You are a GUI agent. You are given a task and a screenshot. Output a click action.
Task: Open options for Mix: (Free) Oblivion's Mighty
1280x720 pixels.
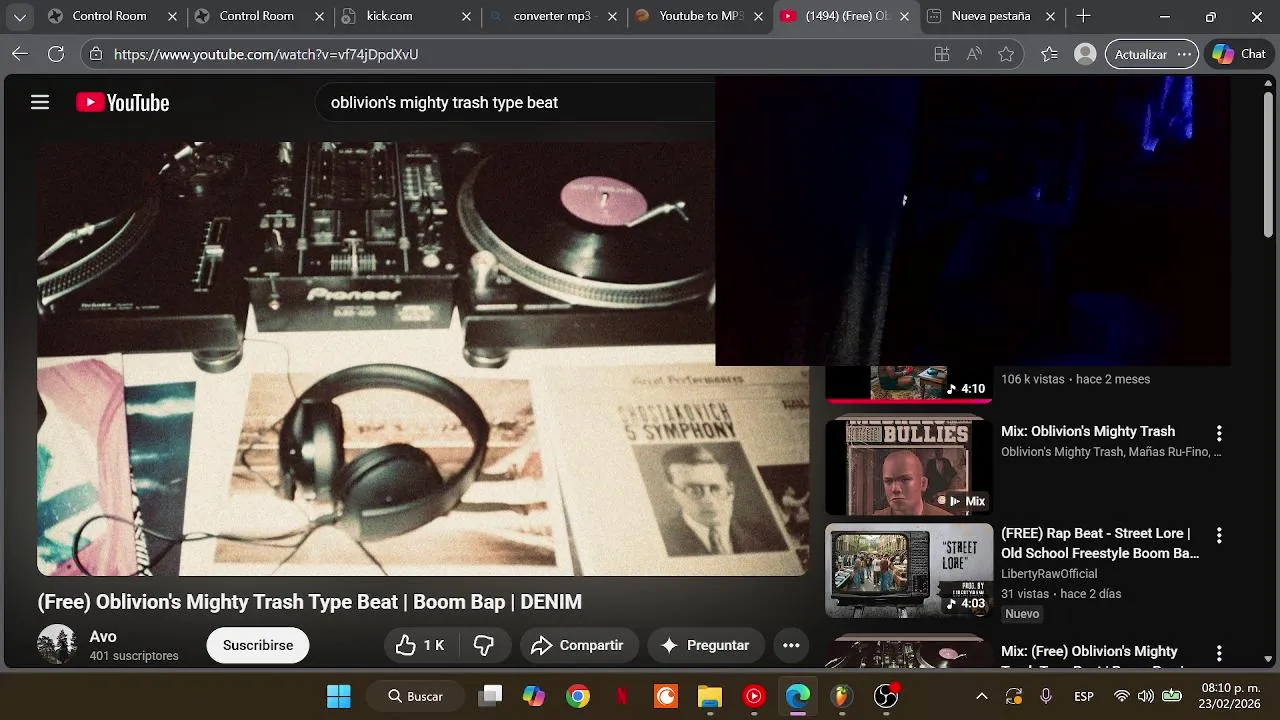tap(1219, 653)
